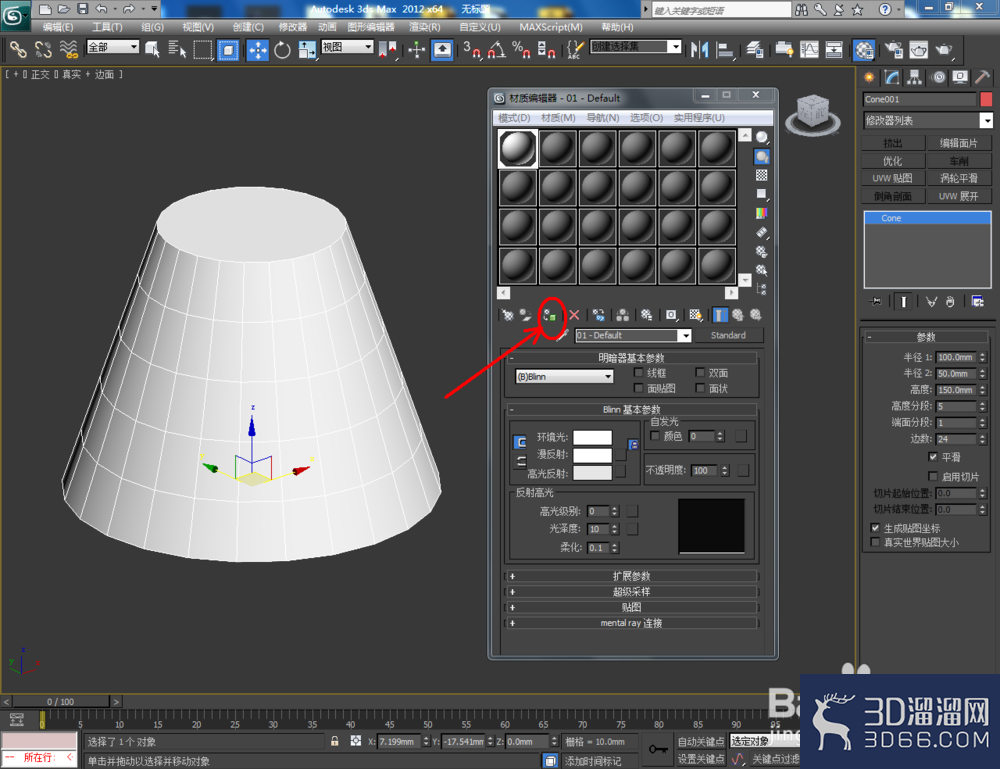1000x769 pixels.
Task: Toggle Percent Snap icon
Action: pos(521,50)
